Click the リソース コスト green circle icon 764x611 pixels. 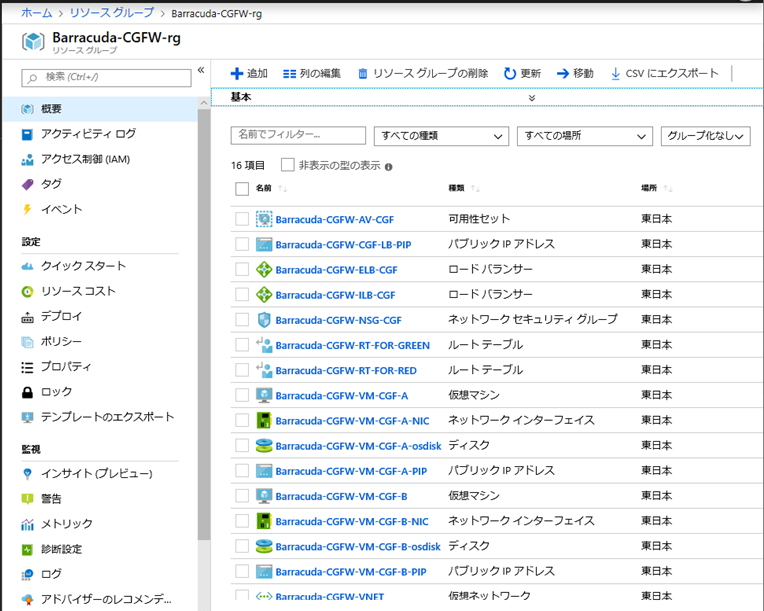tap(27, 291)
